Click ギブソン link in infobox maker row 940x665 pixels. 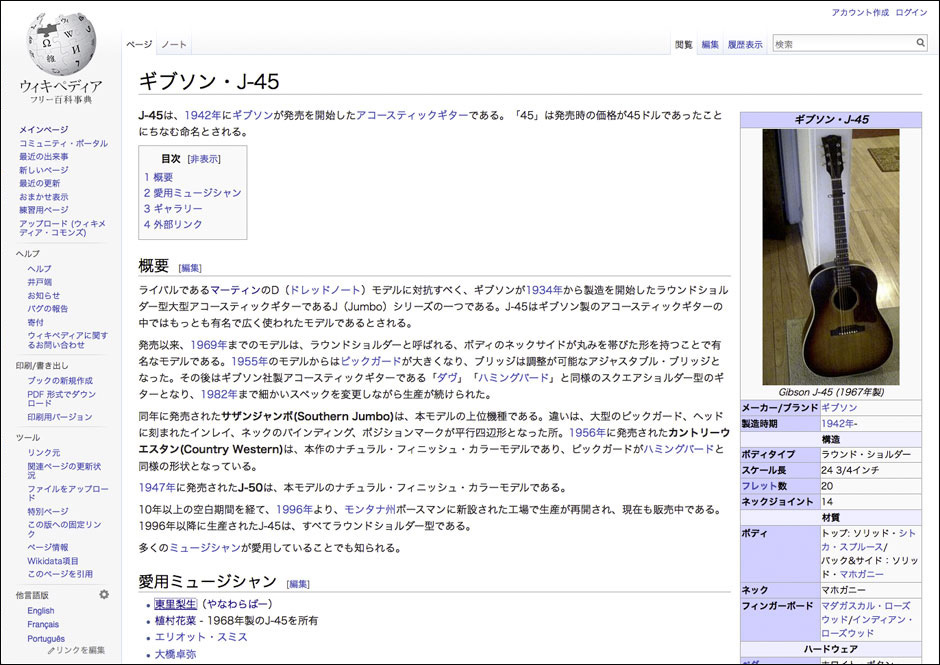pyautogui.click(x=839, y=408)
